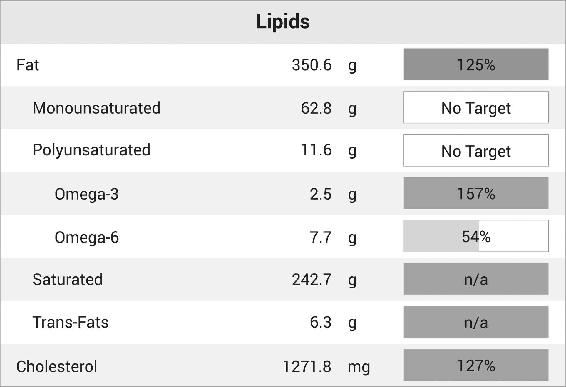
Task: Click the Cholesterol 127% progress bar
Action: [476, 365]
